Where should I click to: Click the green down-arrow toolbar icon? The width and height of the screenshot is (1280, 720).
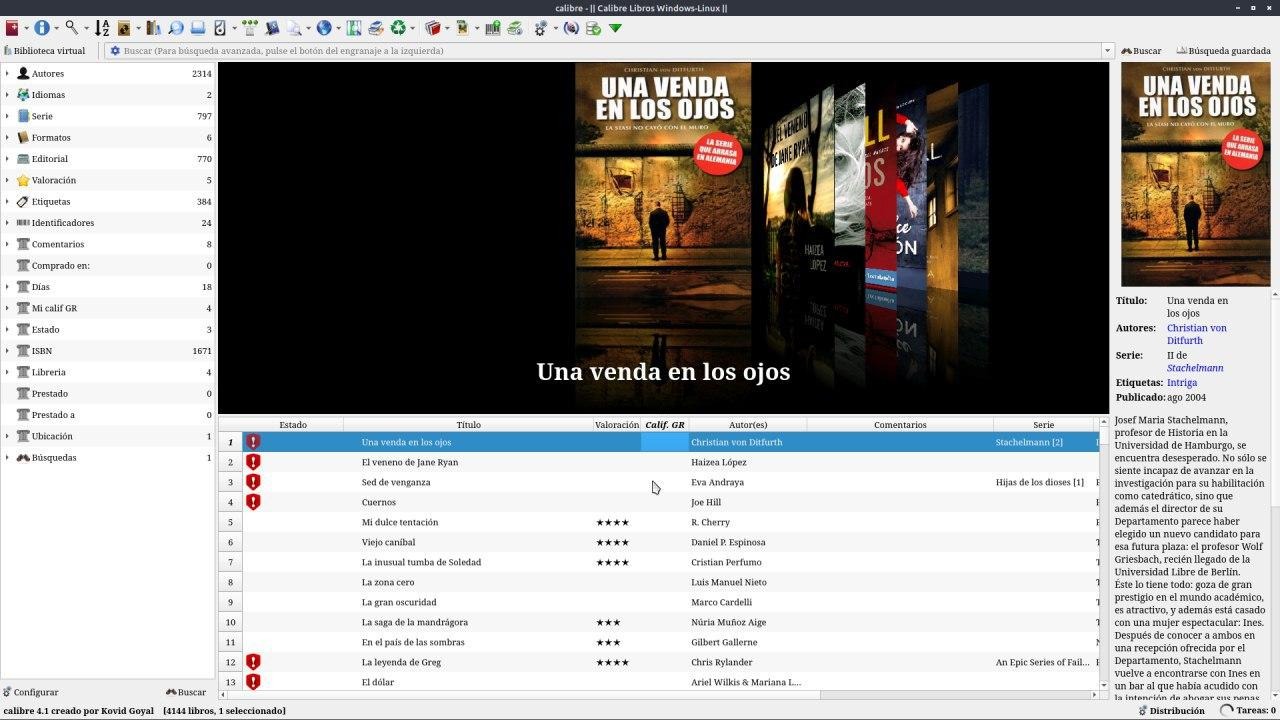coord(615,28)
